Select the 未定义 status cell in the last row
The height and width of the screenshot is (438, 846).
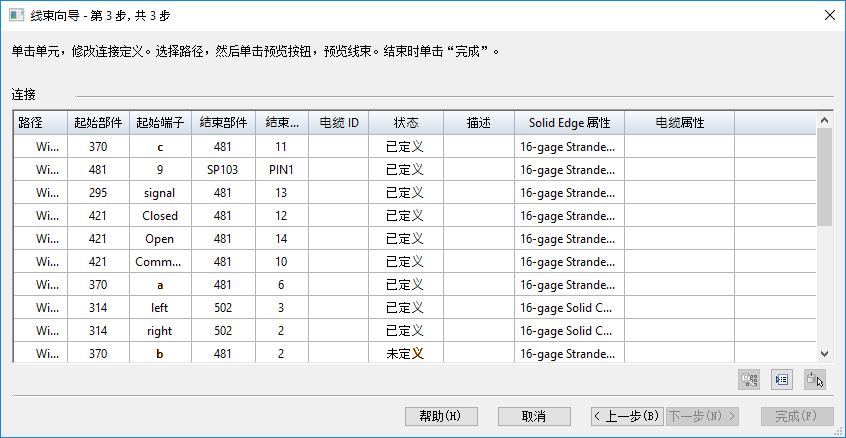[405, 353]
